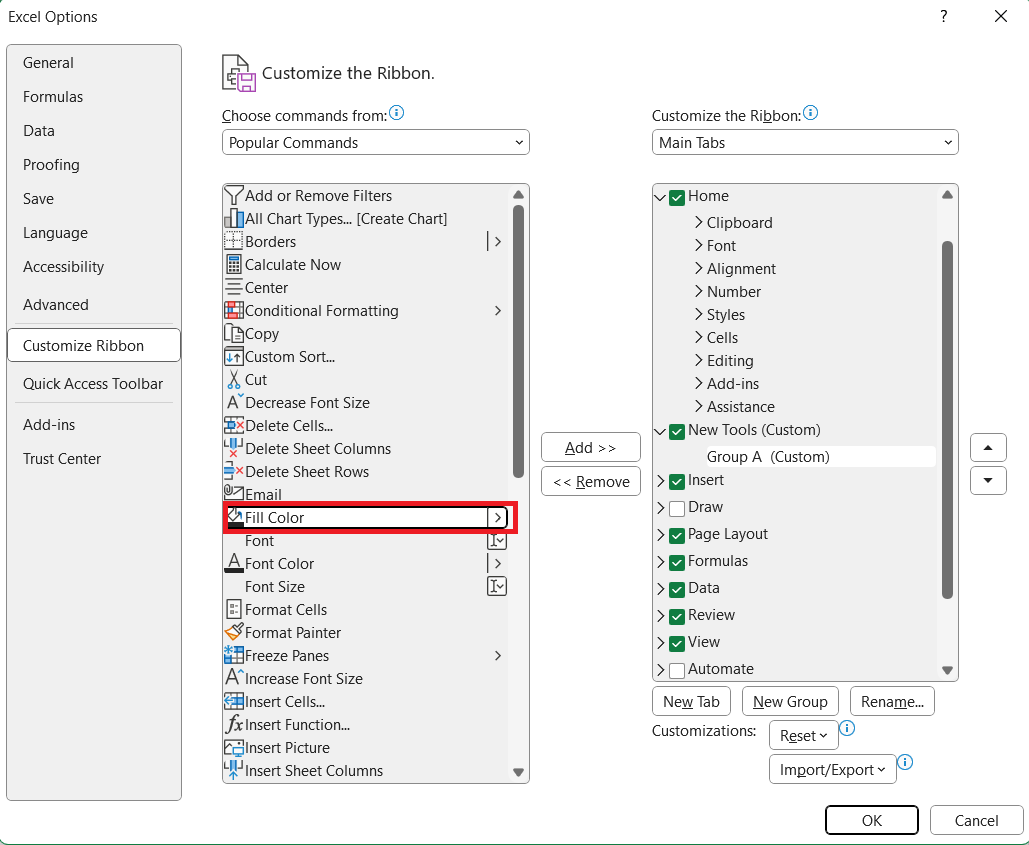Select the Delete Sheet Columns icon
The height and width of the screenshot is (845, 1029).
234,448
